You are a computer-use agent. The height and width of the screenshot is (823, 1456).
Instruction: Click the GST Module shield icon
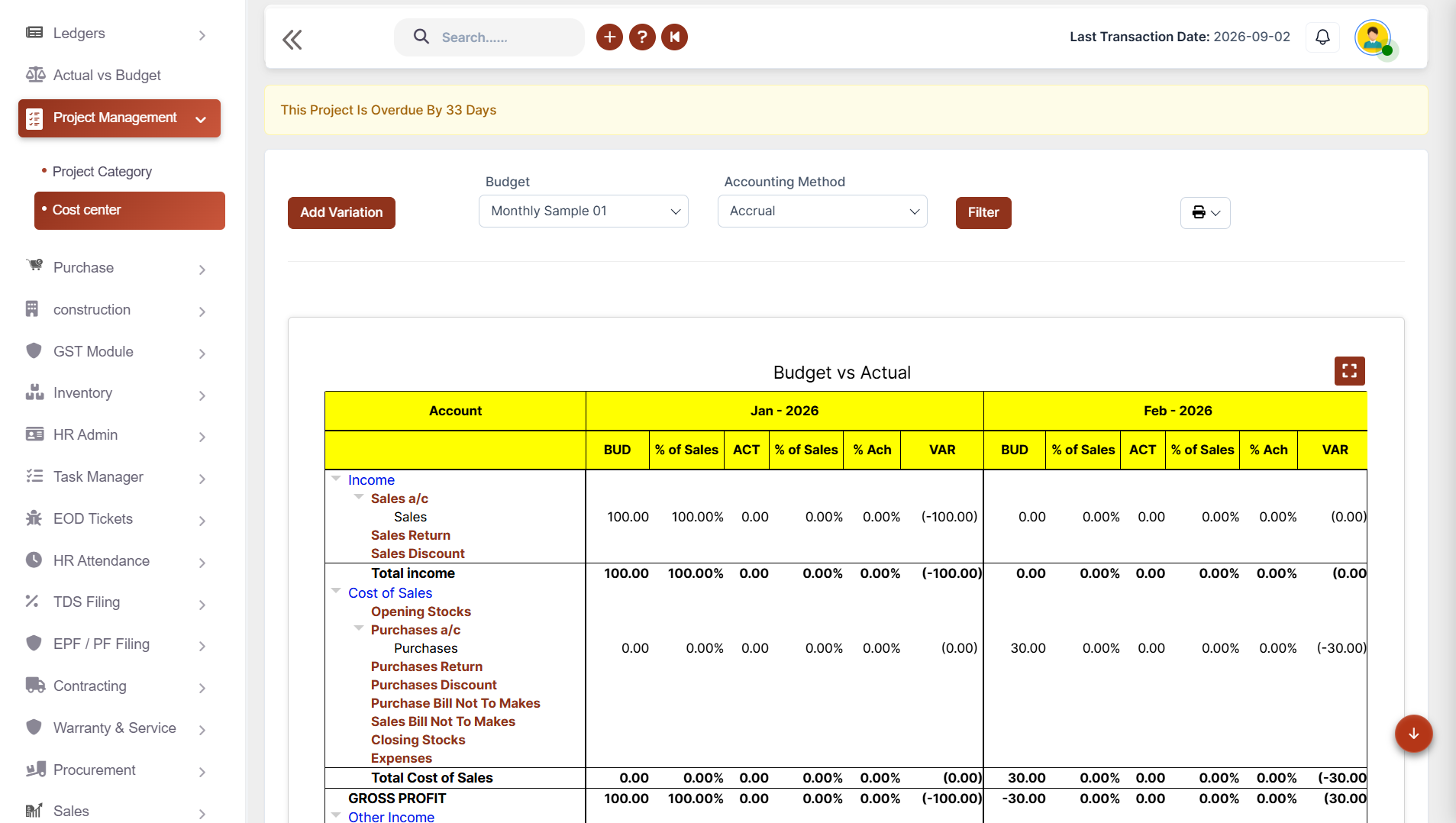click(x=34, y=350)
